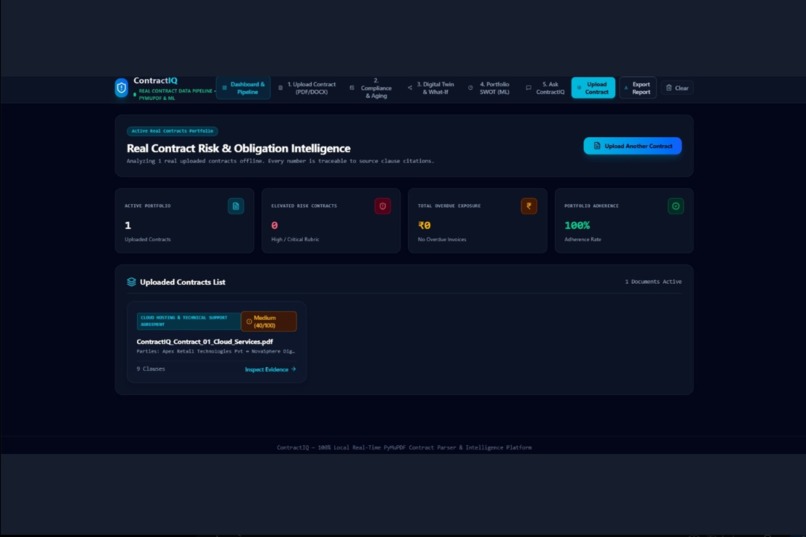Open the 3. Digital Twin & What-If tab
Image resolution: width=806 pixels, height=537 pixels.
[431, 88]
